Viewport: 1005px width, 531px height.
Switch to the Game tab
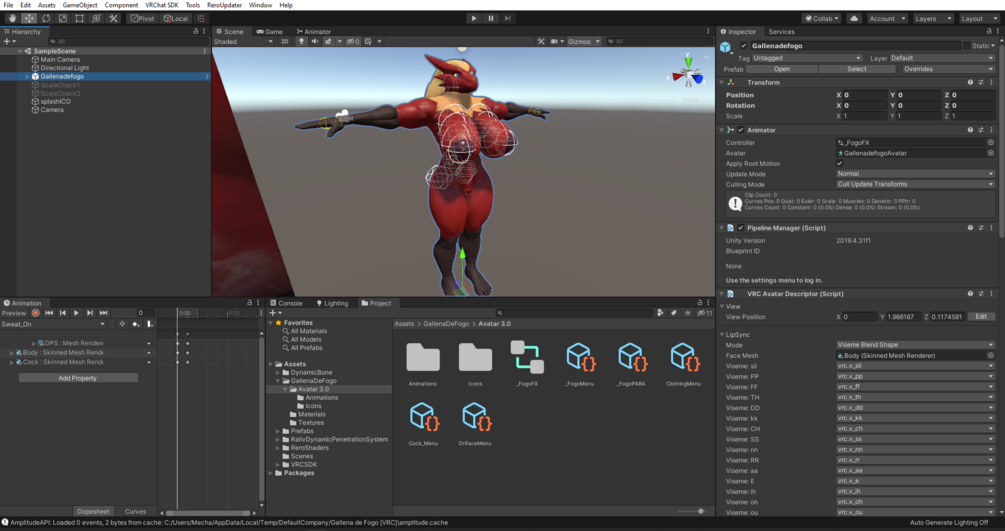270,31
